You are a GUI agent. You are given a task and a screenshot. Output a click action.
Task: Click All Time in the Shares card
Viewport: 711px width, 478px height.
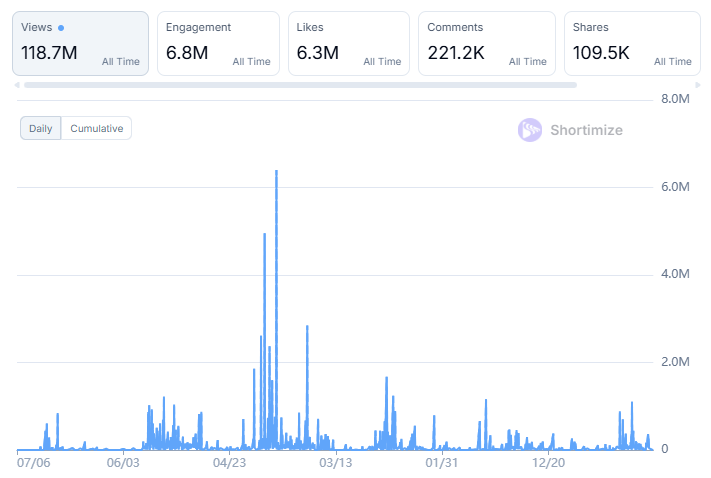[x=672, y=62]
